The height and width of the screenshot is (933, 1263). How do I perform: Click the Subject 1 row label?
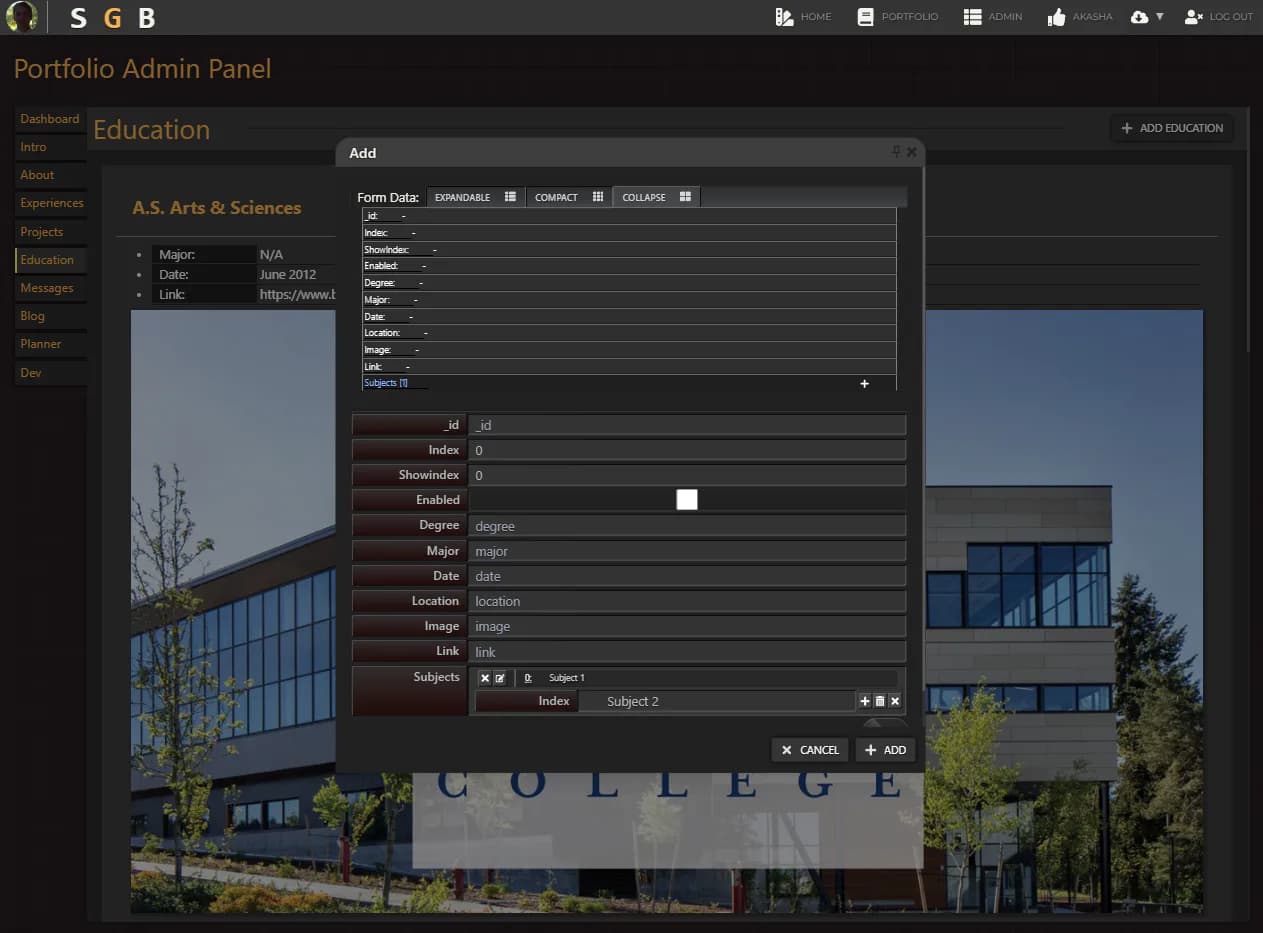pyautogui.click(x=566, y=678)
